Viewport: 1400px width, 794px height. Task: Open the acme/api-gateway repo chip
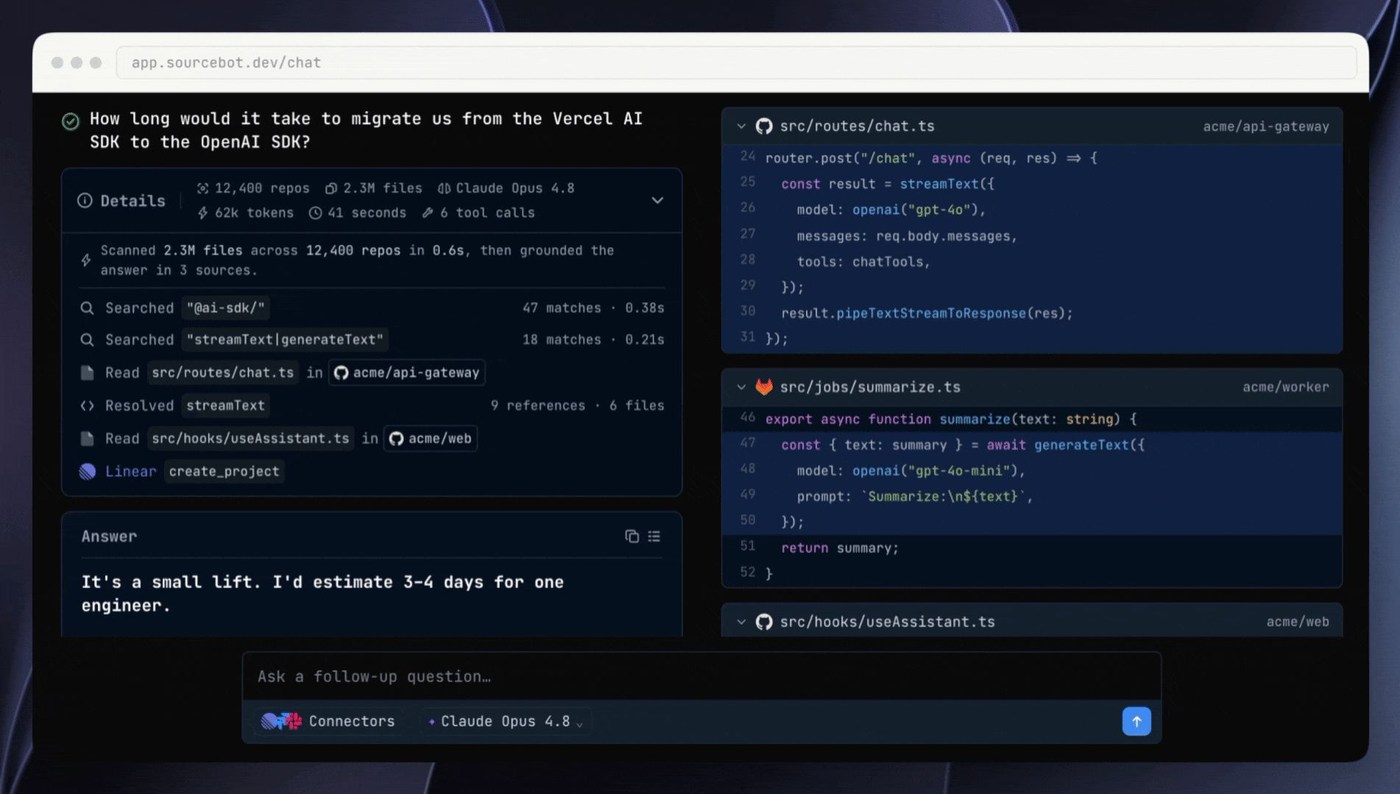407,373
